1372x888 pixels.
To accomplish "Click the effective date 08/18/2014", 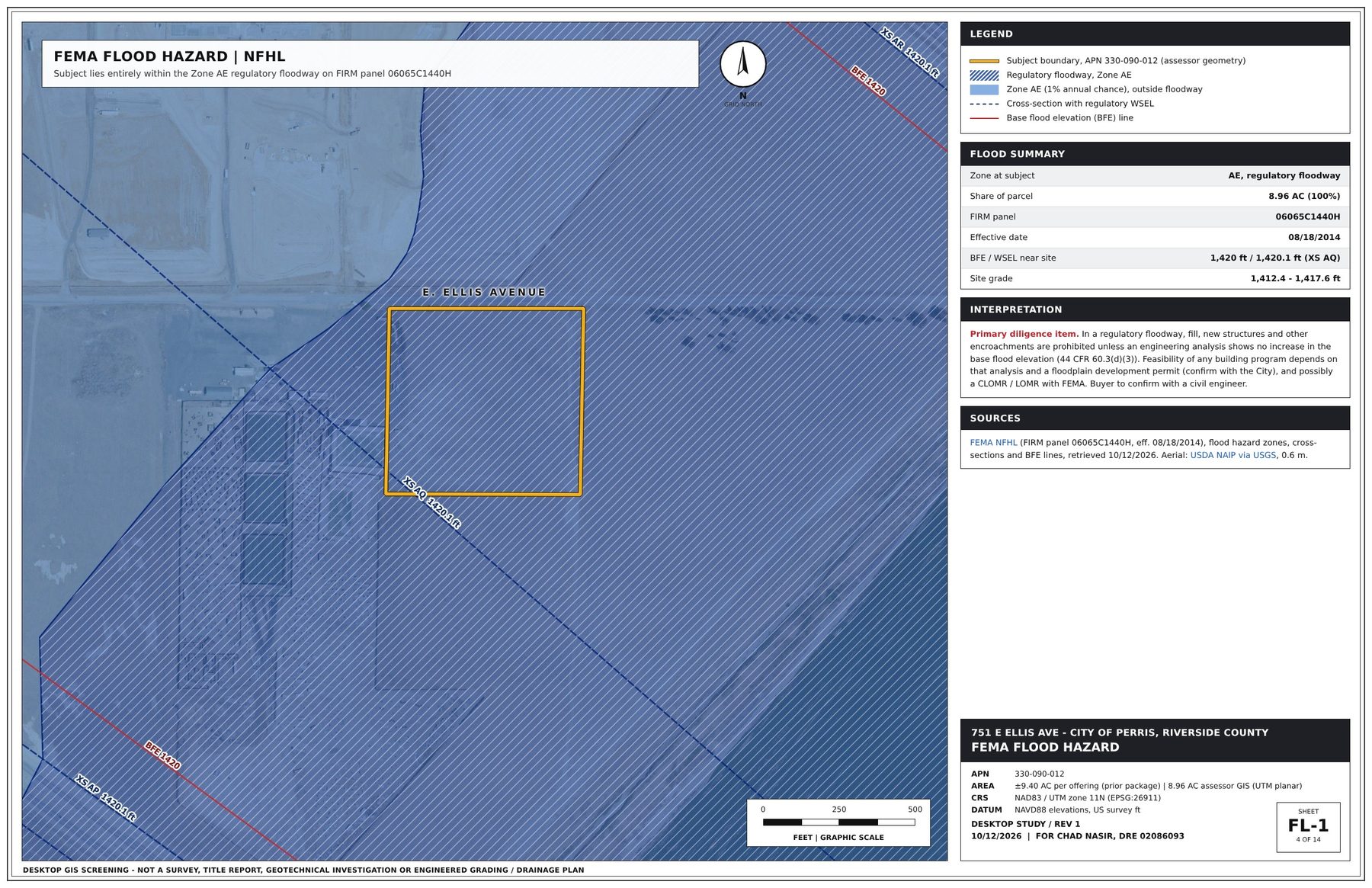I will point(1314,237).
